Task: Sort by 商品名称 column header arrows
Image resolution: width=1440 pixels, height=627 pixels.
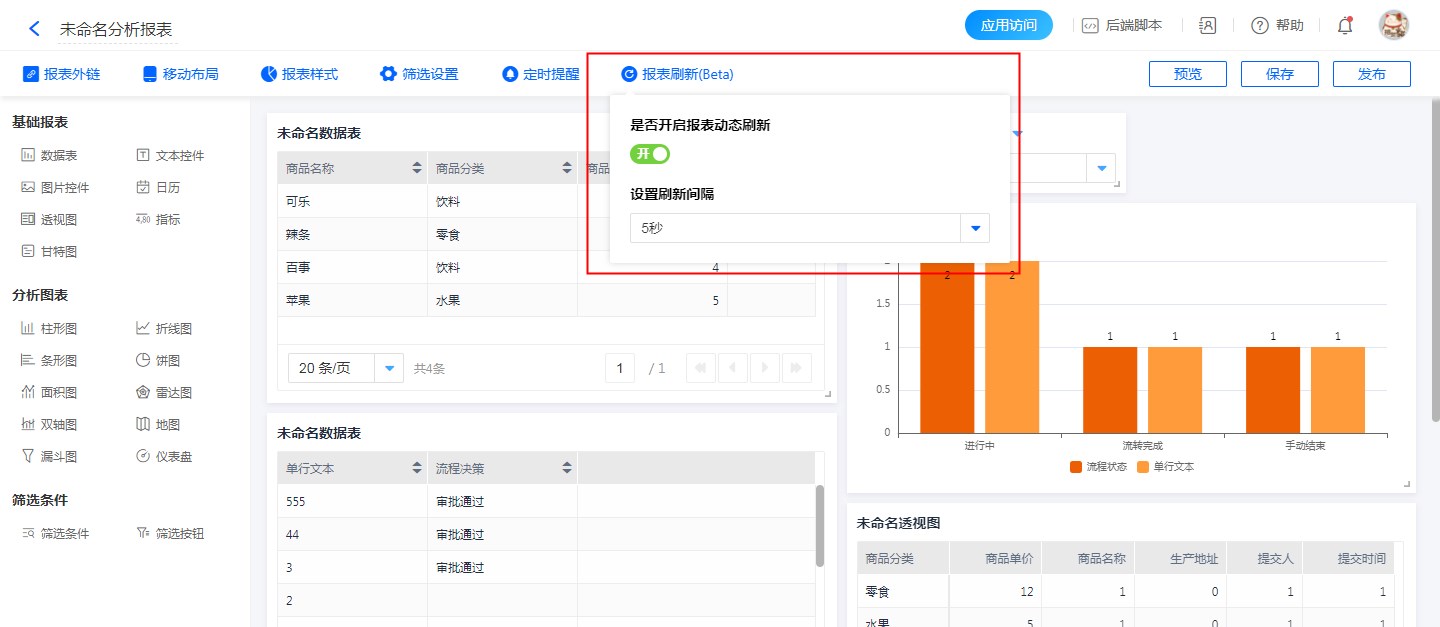Action: tap(417, 168)
